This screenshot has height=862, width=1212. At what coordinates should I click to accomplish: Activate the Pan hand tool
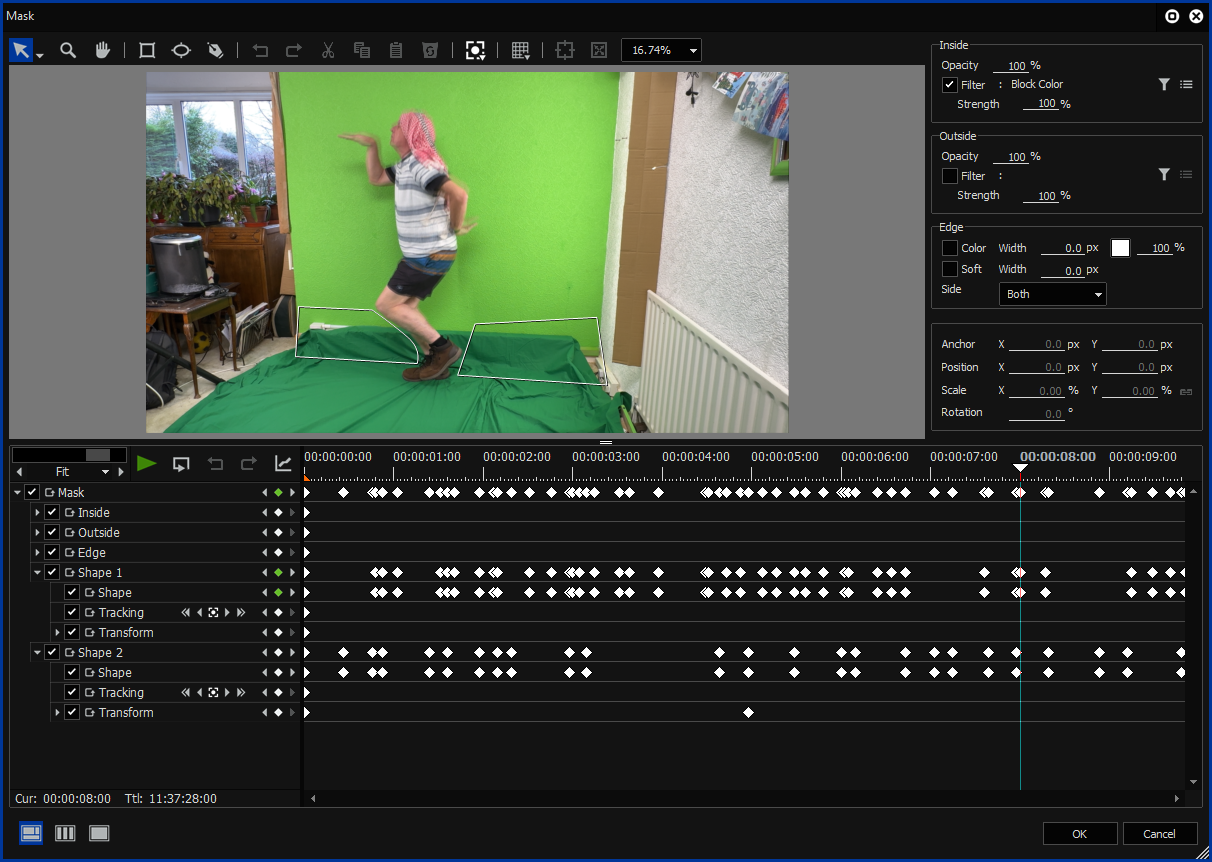pos(102,50)
